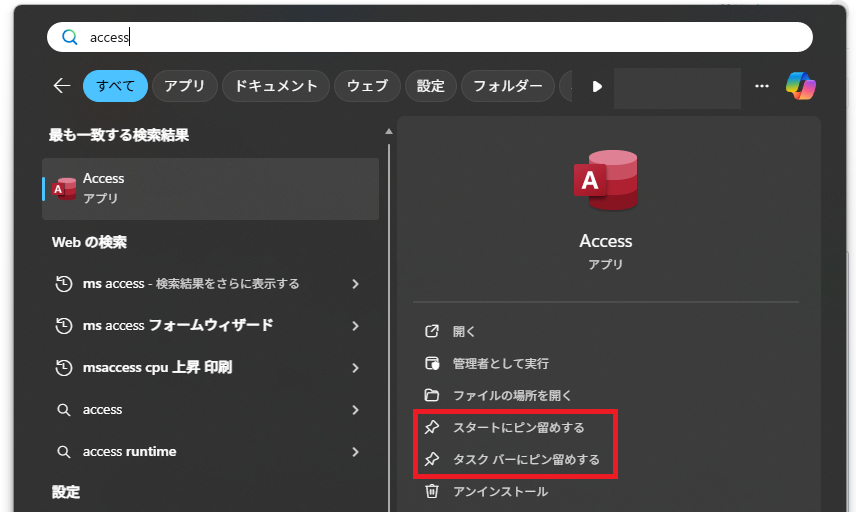This screenshot has height=512, width=856.
Task: Select the すべて filter tab
Action: (115, 86)
